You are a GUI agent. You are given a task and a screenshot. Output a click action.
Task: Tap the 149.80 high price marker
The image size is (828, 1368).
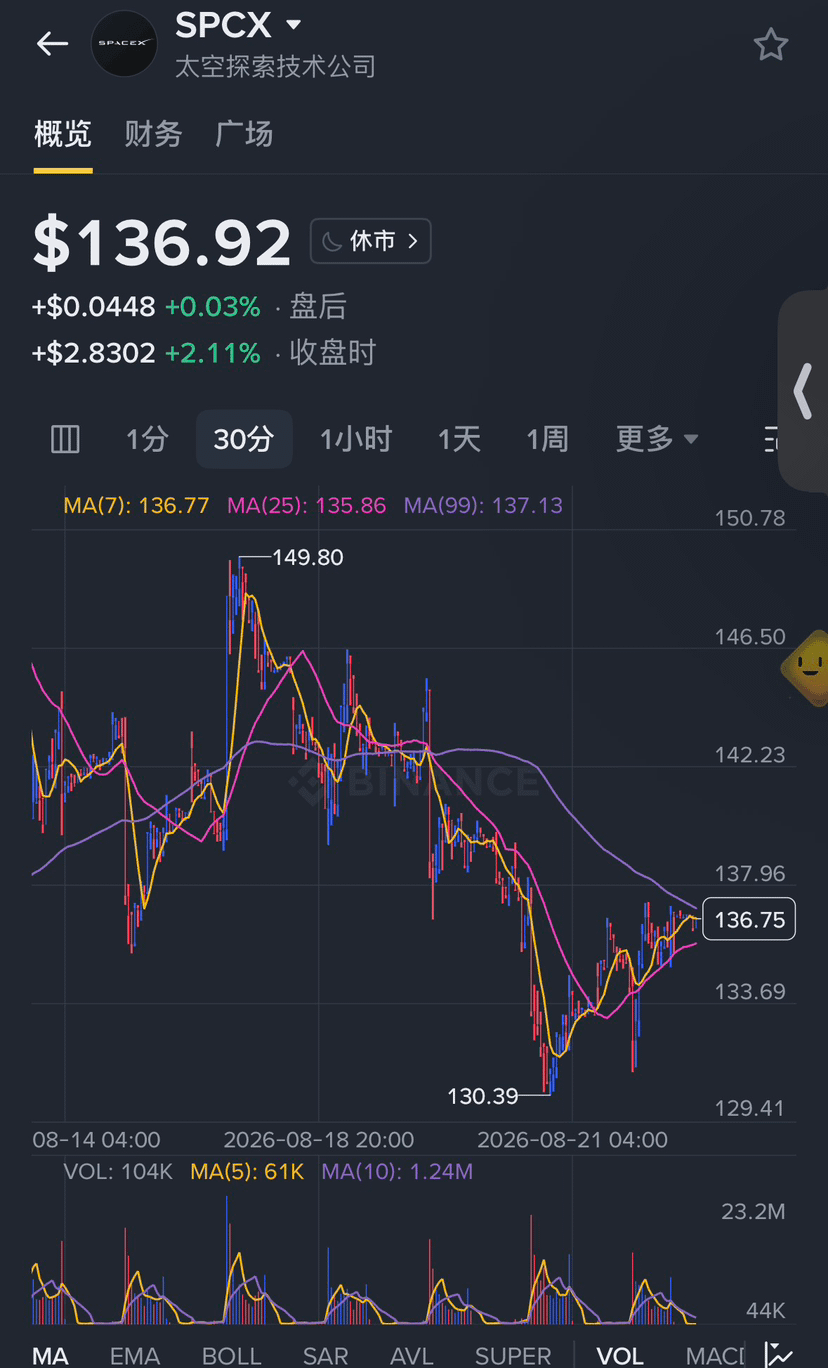tap(308, 558)
